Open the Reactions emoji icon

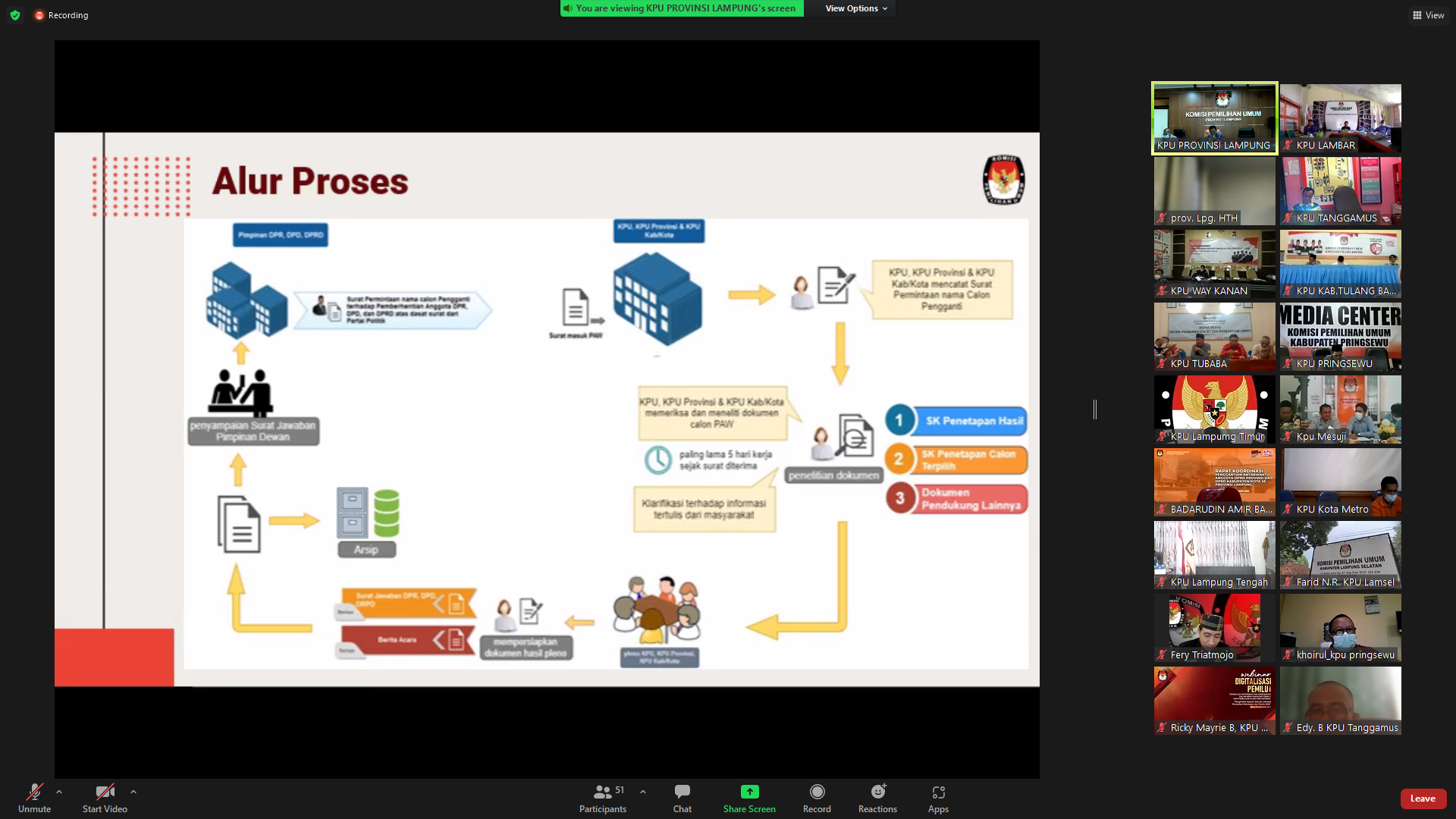pos(877,792)
